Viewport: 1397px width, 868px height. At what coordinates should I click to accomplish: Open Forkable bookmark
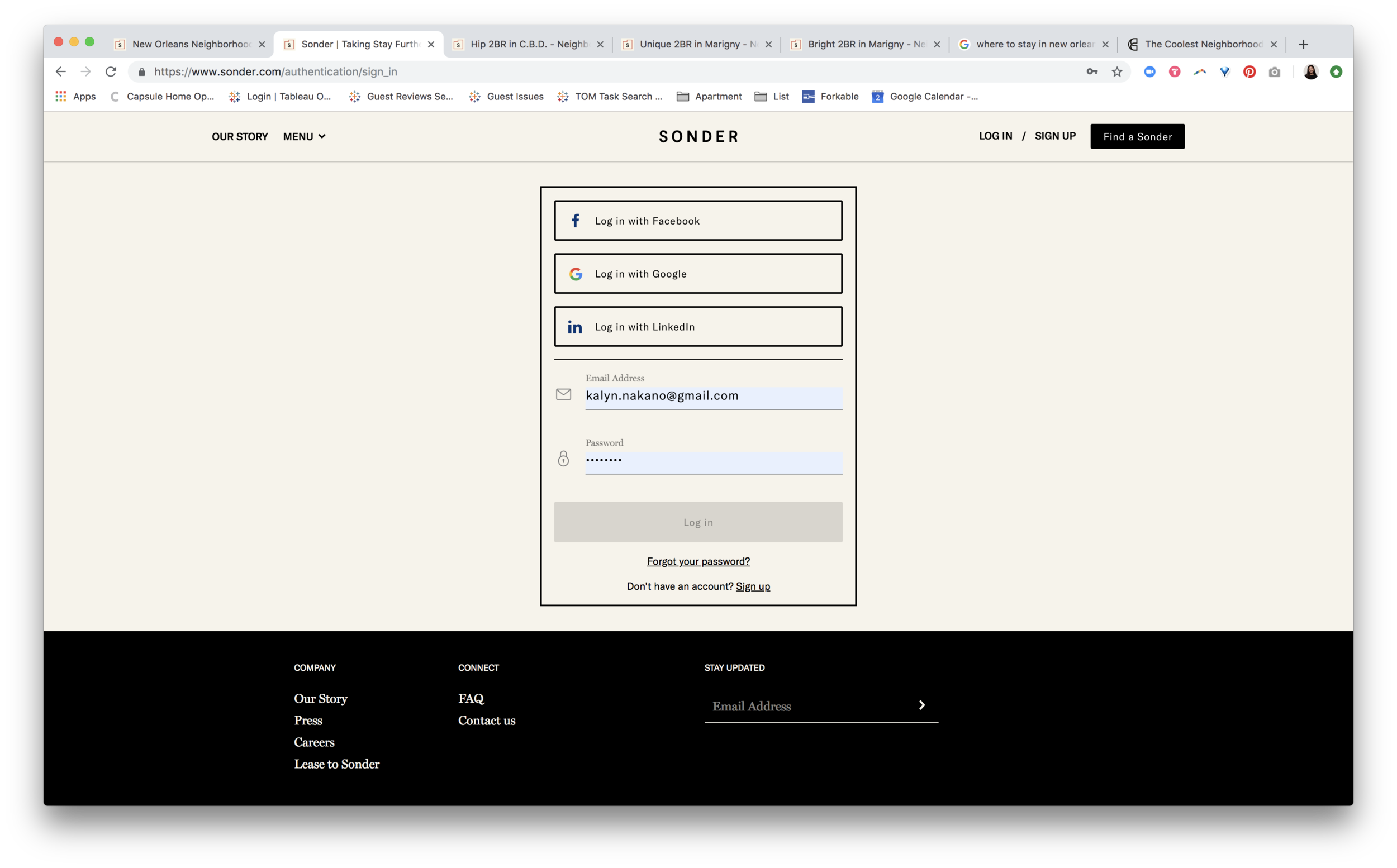(x=830, y=97)
